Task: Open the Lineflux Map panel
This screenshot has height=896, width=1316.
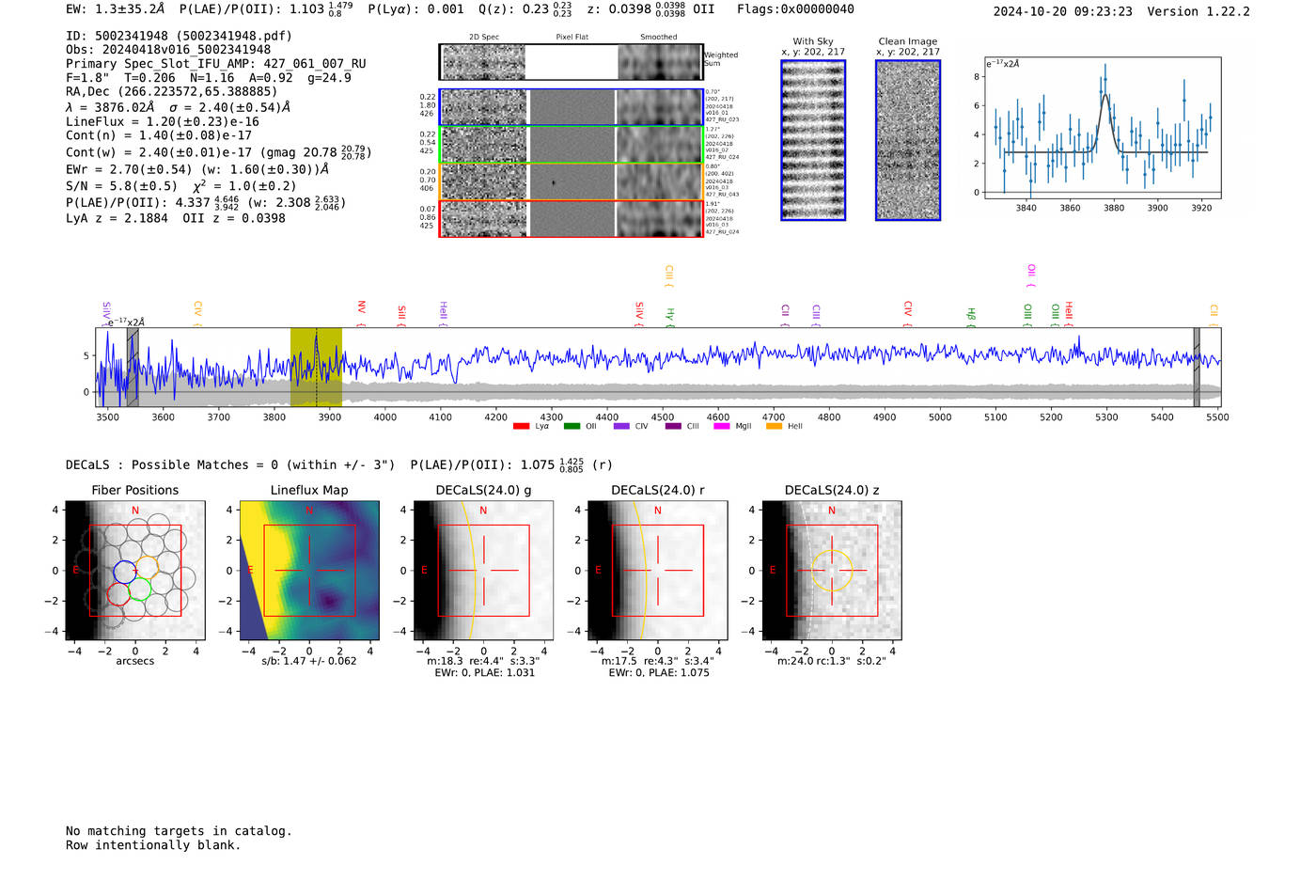Action: coord(309,571)
